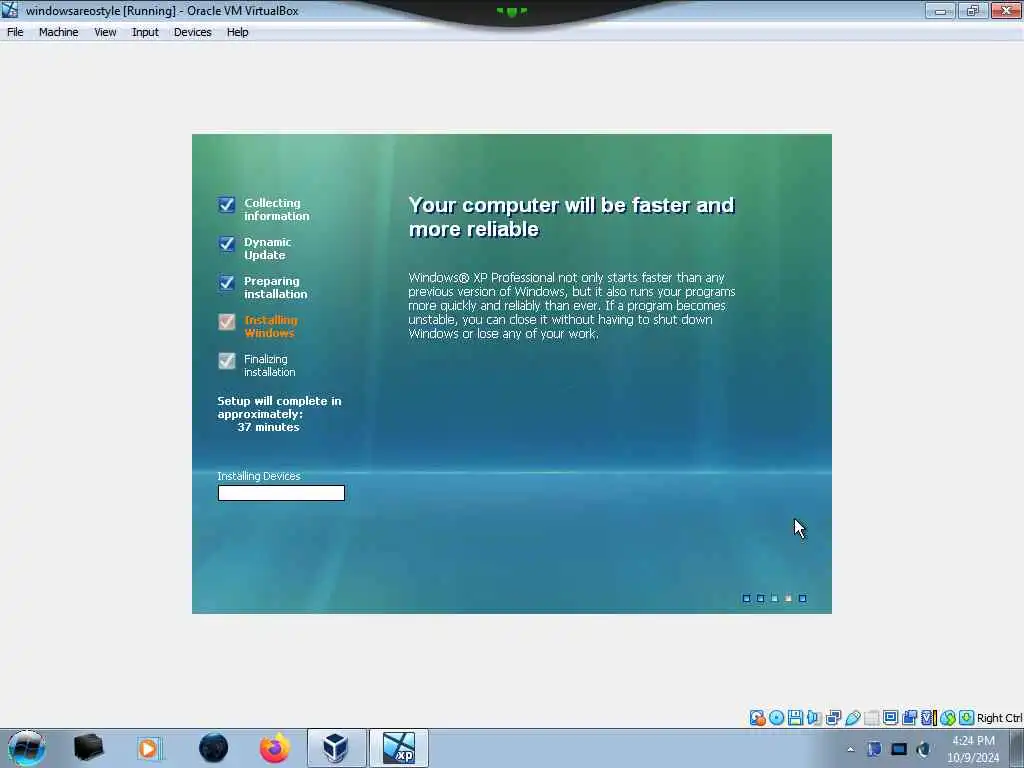
Task: Click the Show desktop strip
Action: click(1017, 748)
